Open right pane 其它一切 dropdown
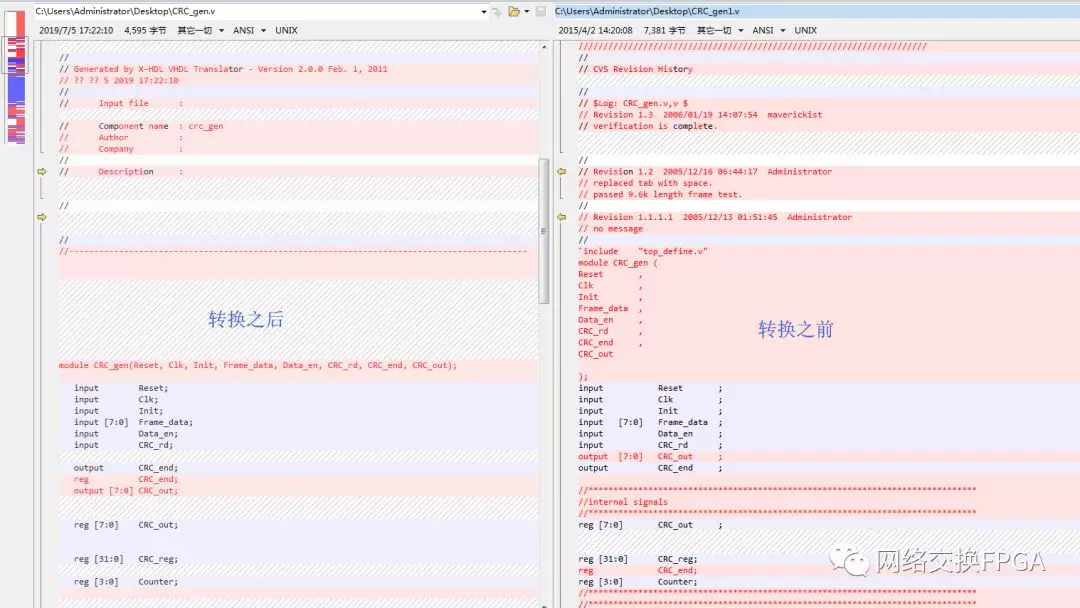This screenshot has height=608, width=1080. pos(720,30)
